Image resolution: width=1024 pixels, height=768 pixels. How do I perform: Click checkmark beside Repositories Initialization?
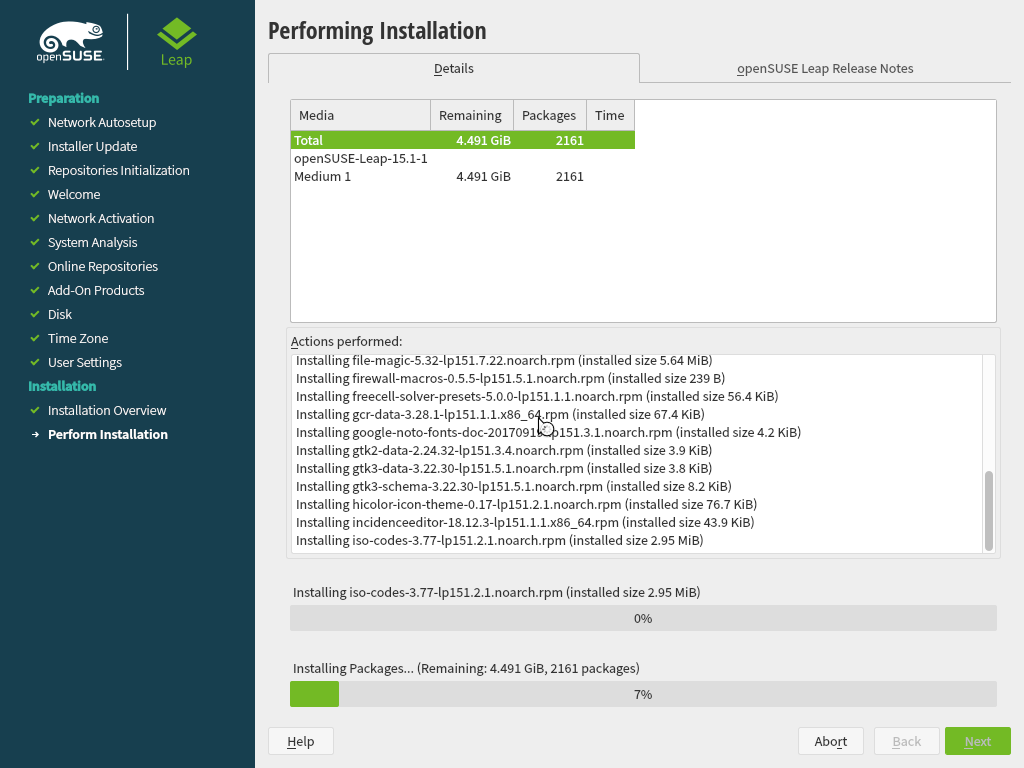35,170
